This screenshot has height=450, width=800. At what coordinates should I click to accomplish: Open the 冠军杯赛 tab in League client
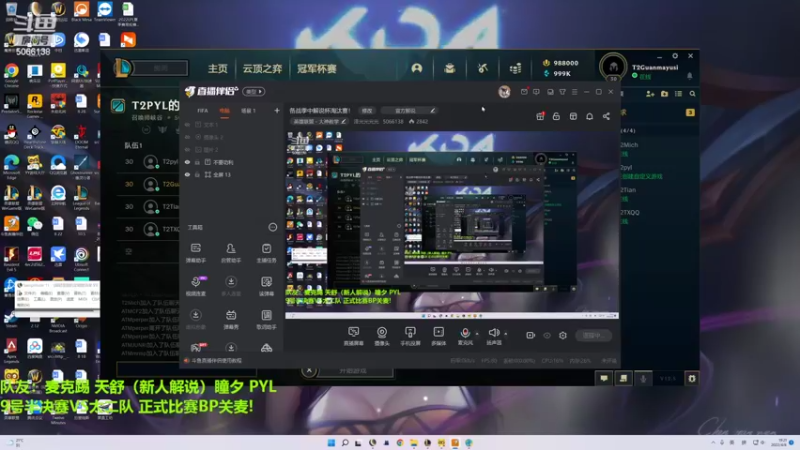tap(317, 68)
